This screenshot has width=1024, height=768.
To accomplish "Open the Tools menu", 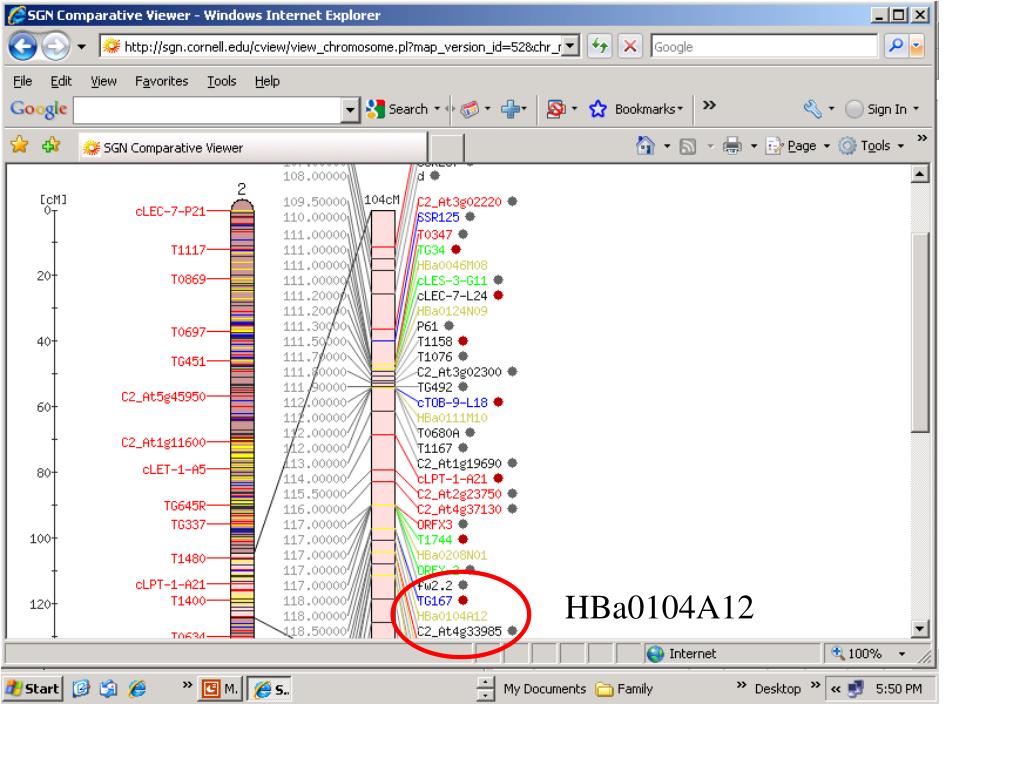I will click(x=221, y=81).
